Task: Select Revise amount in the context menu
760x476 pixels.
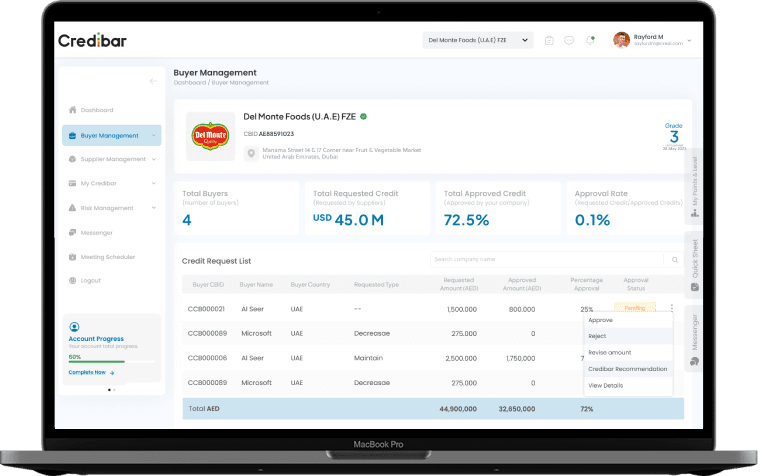Action: (609, 352)
